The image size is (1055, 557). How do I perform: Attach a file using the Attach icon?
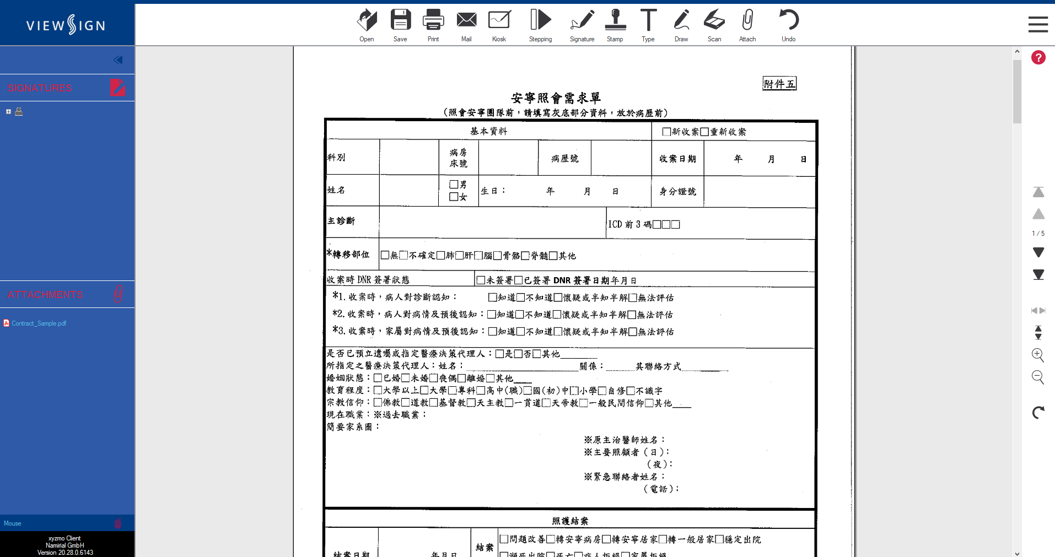748,26
